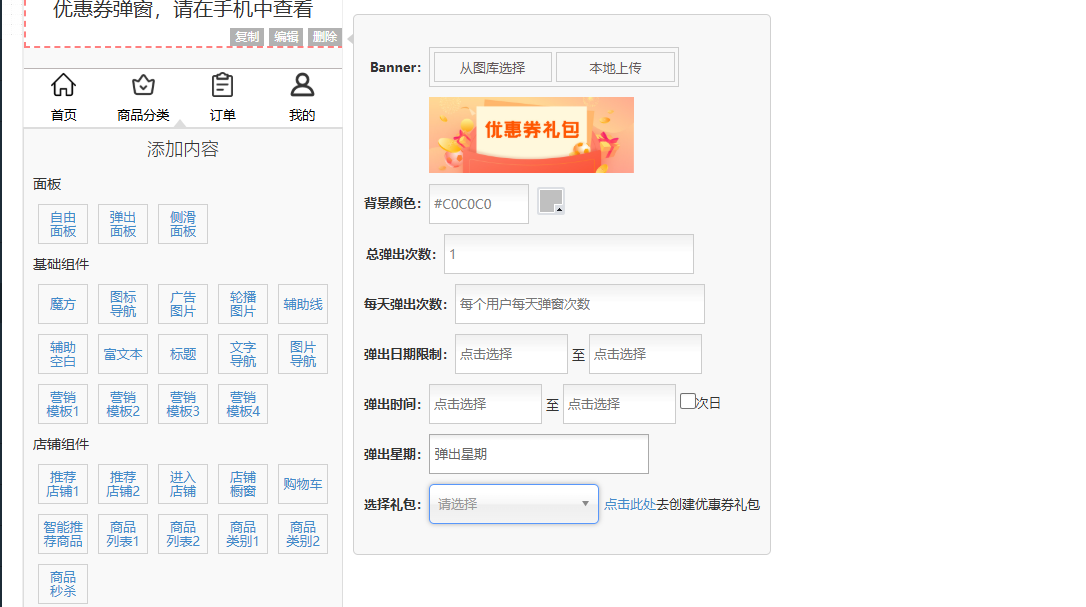Viewport: 1086px width, 607px height.
Task: Click the 优惠券礼包 banner thumbnail
Action: pyautogui.click(x=531, y=135)
